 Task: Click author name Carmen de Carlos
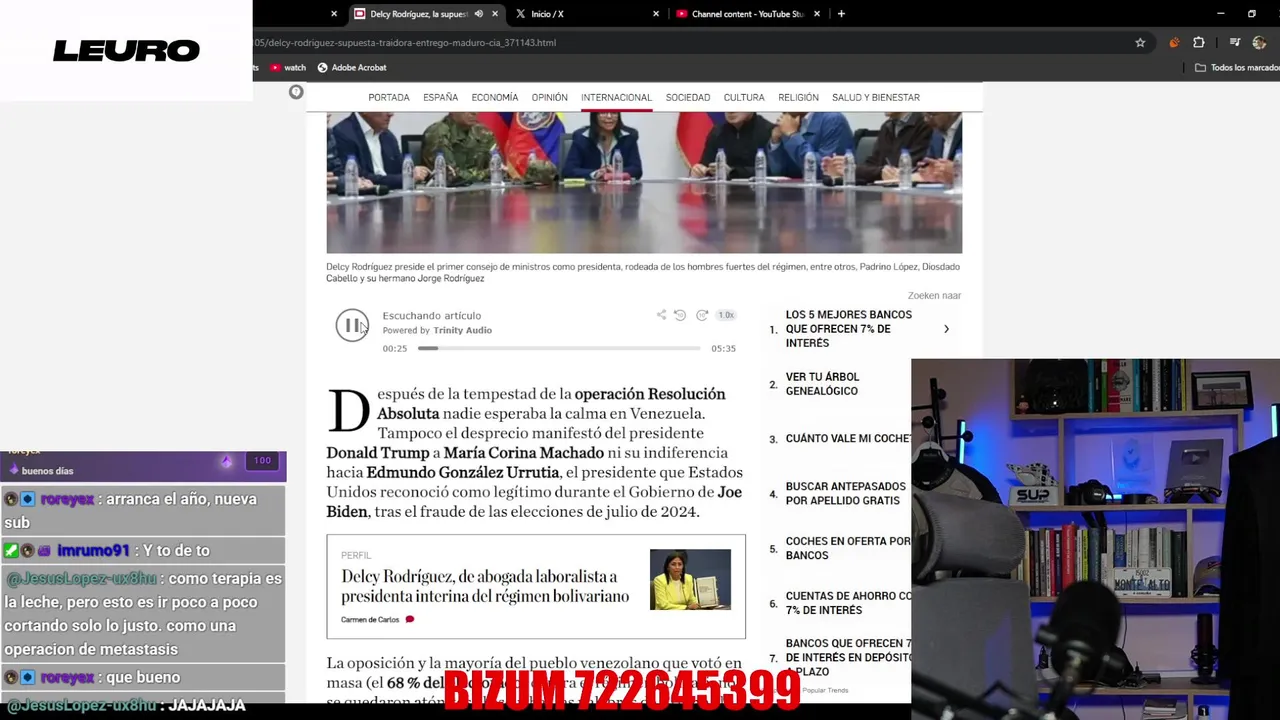(370, 620)
